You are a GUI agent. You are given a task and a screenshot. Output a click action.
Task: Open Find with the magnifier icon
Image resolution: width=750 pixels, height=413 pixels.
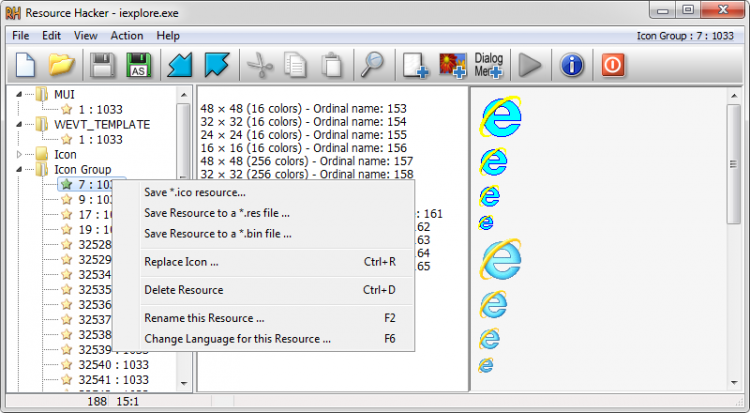click(372, 65)
